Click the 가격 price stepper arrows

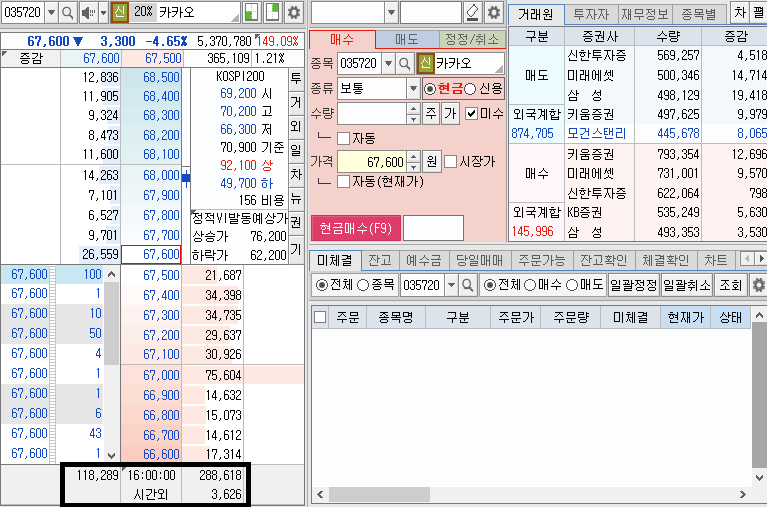tap(413, 161)
